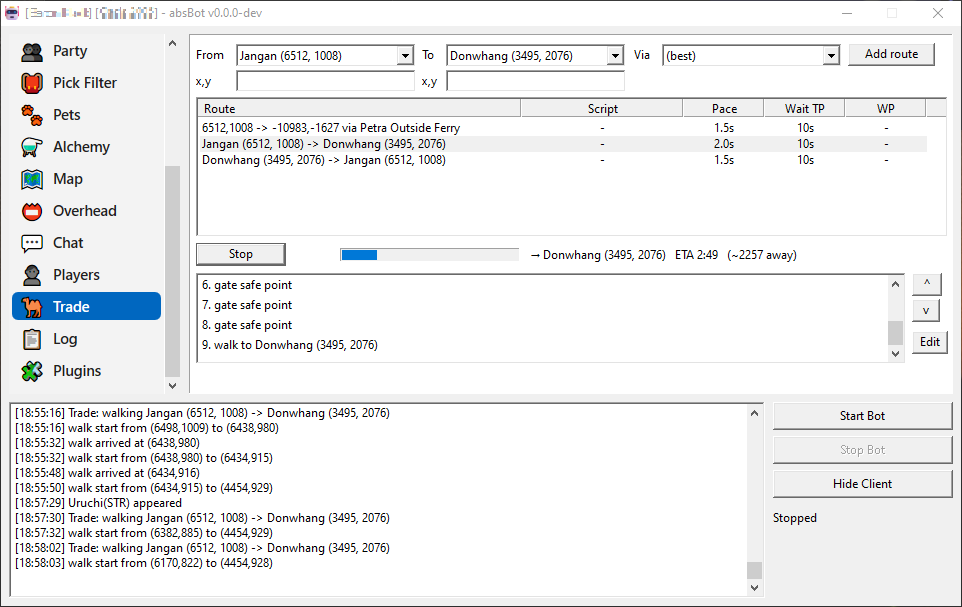
Task: Switch to the Pick Filter section
Action: [85, 83]
